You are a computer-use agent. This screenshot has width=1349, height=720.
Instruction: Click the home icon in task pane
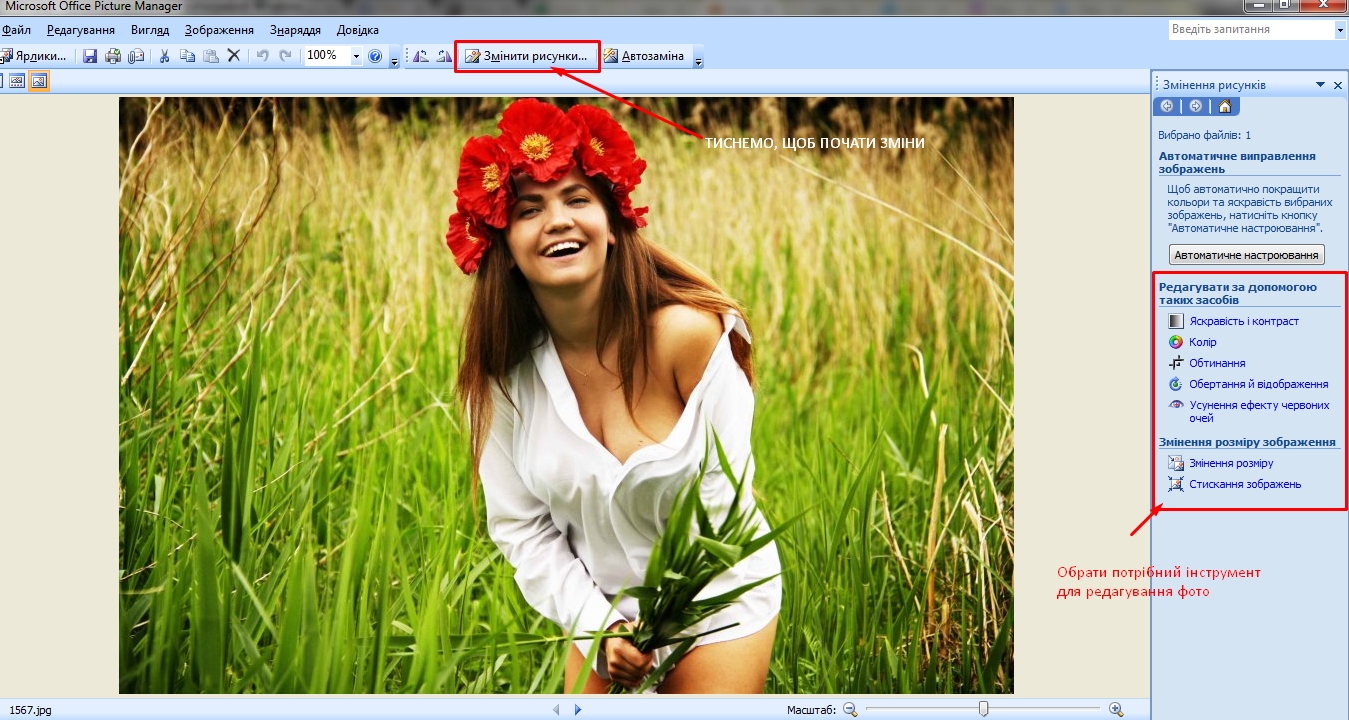pos(1224,106)
